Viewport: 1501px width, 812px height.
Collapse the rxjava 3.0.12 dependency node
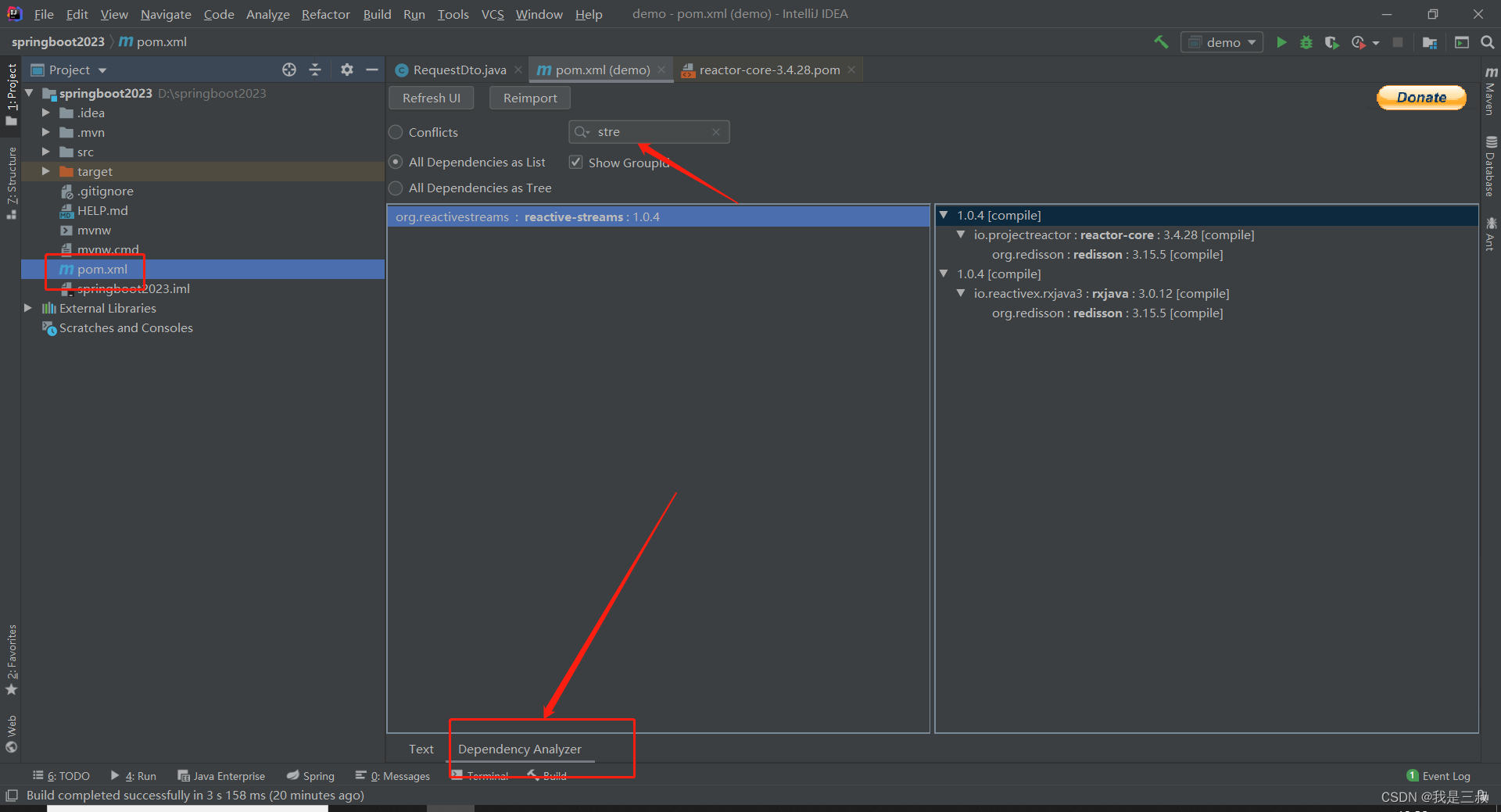coord(961,293)
